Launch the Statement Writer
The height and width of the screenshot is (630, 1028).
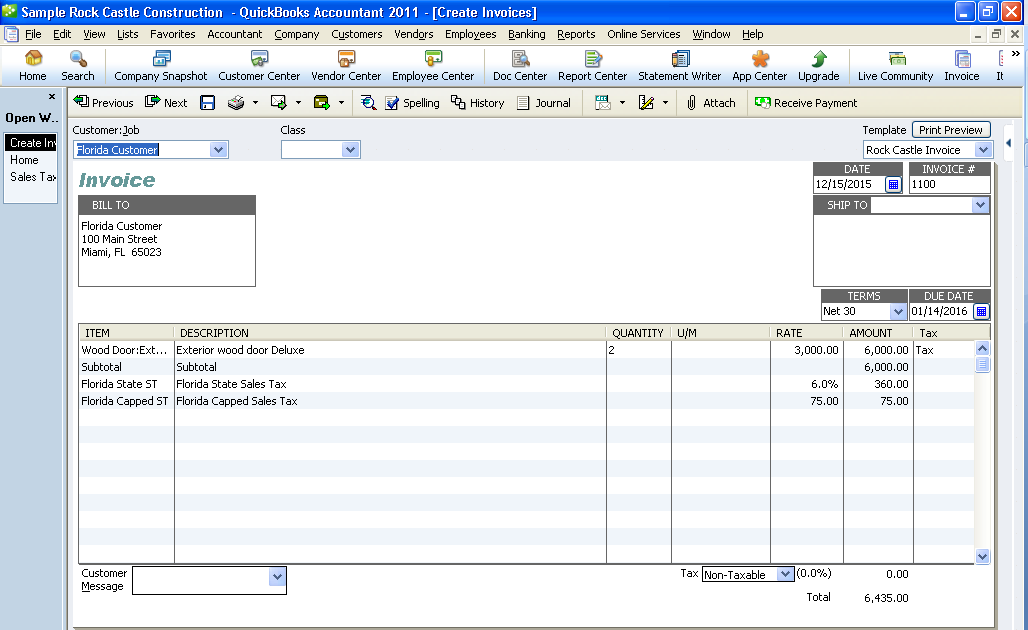(x=679, y=66)
